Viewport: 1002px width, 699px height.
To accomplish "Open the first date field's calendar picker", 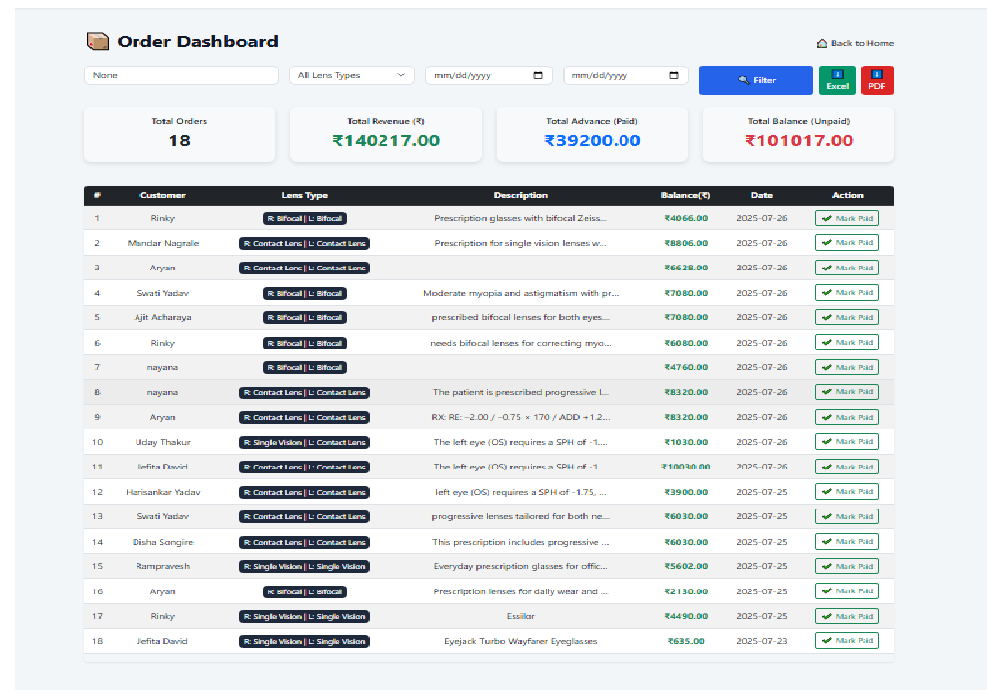I will [x=538, y=76].
